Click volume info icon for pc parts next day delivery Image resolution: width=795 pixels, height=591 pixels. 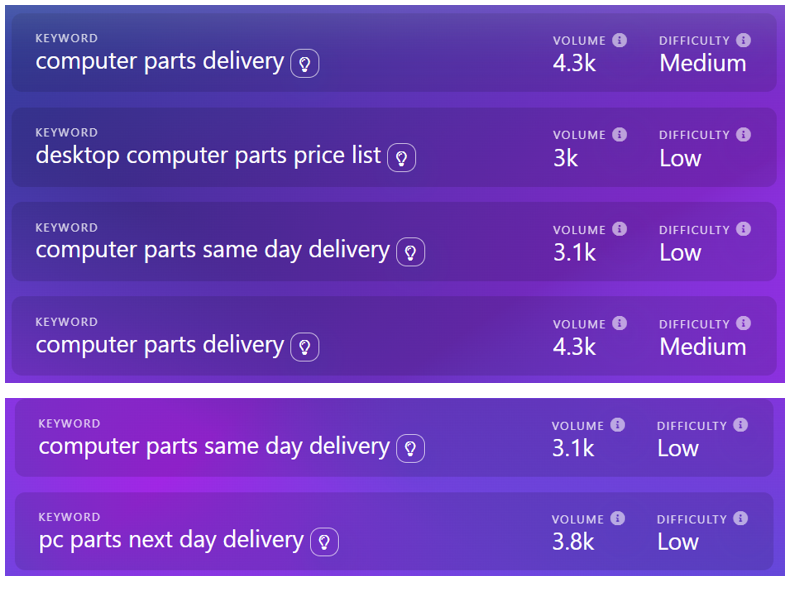point(617,519)
